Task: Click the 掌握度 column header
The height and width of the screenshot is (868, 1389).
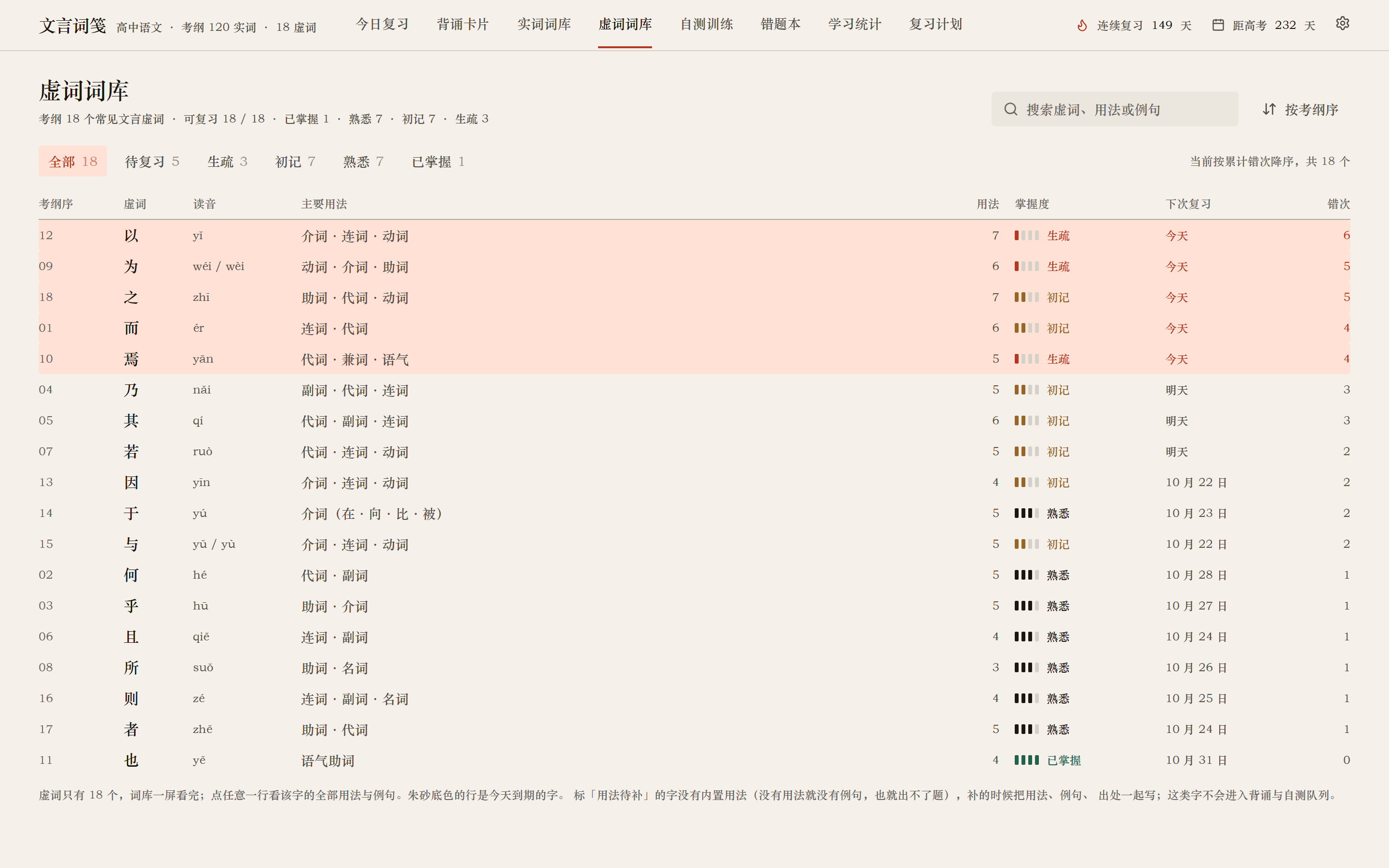Action: click(1032, 204)
